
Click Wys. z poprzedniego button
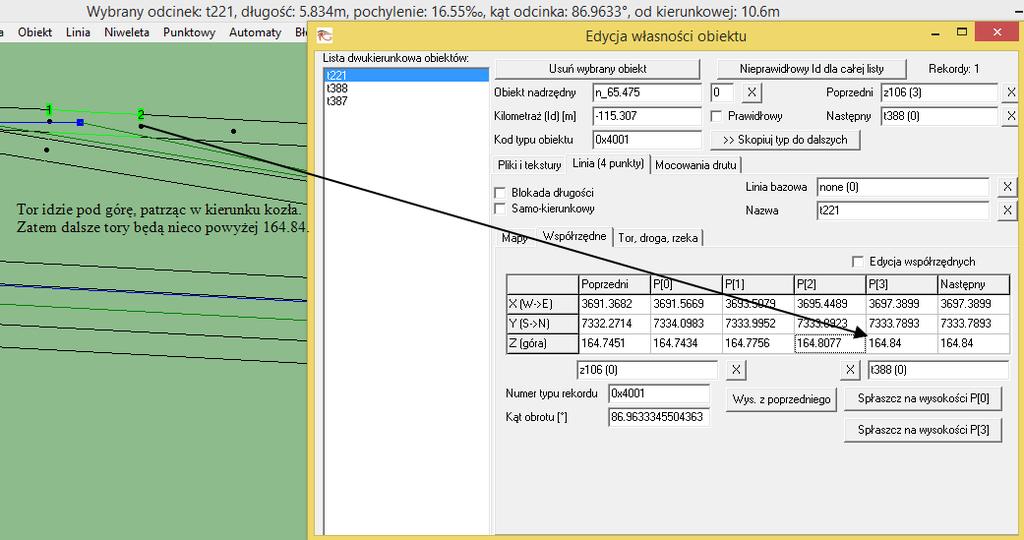pyautogui.click(x=781, y=399)
